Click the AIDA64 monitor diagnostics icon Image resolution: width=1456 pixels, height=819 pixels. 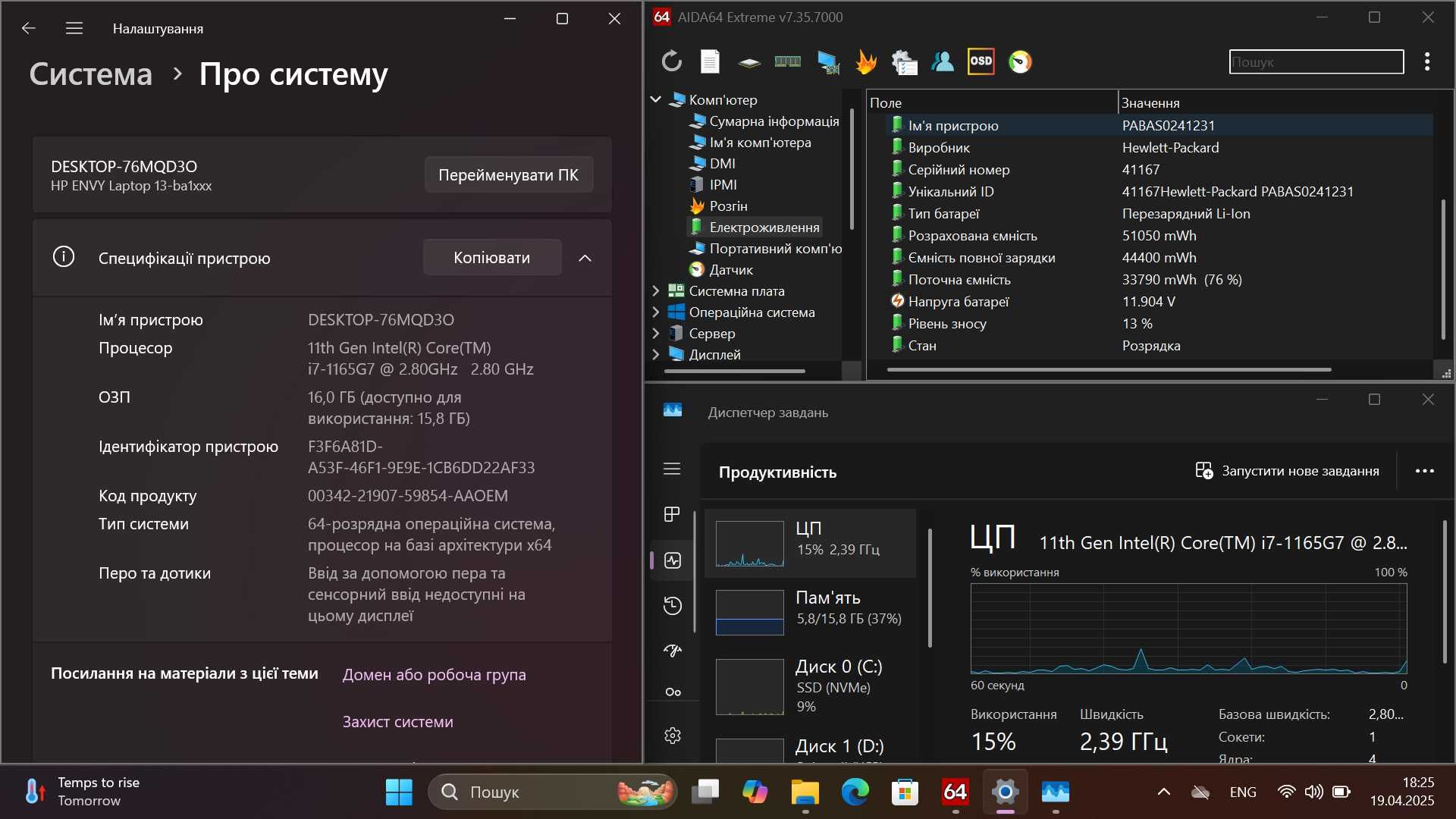(x=827, y=61)
